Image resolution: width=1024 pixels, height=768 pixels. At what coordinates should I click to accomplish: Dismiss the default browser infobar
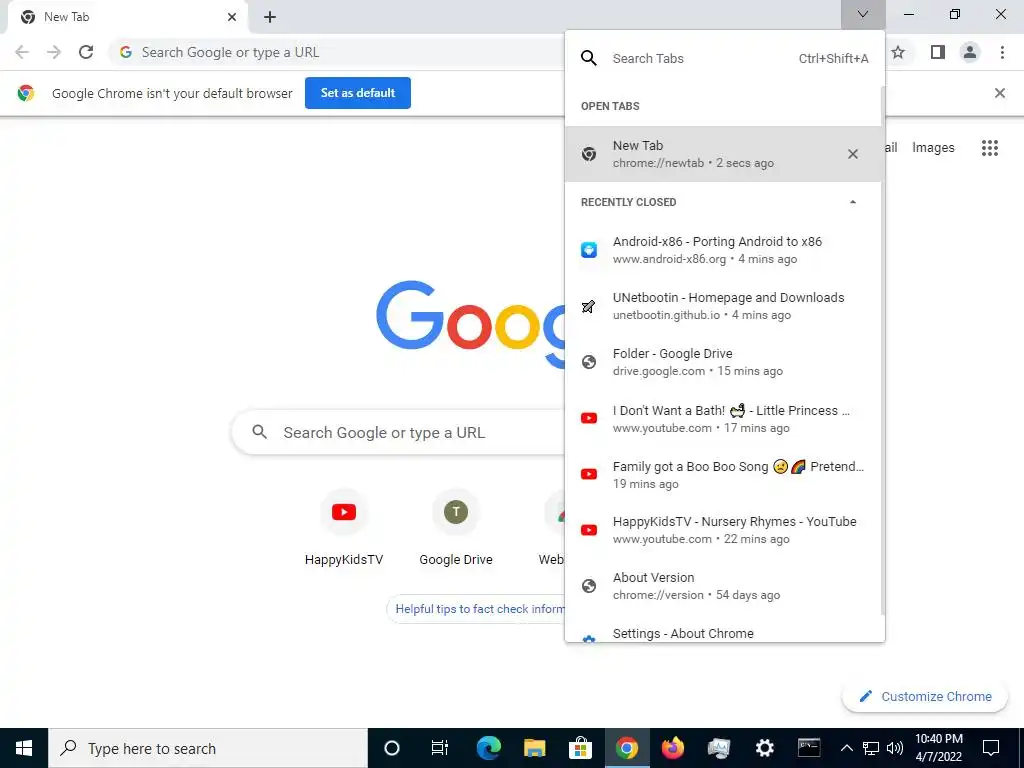(1000, 93)
